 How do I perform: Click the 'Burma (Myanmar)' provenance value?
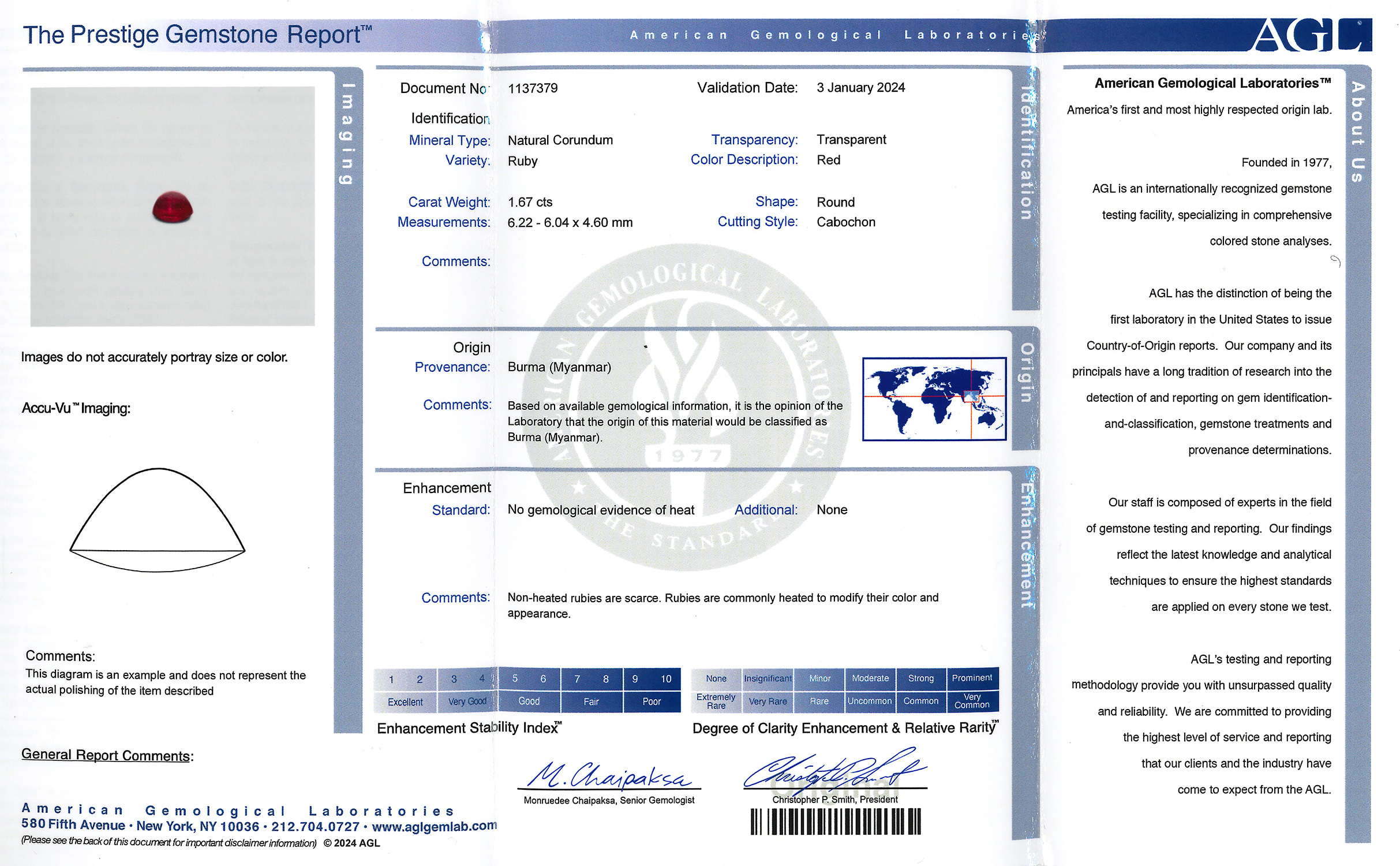pos(559,367)
